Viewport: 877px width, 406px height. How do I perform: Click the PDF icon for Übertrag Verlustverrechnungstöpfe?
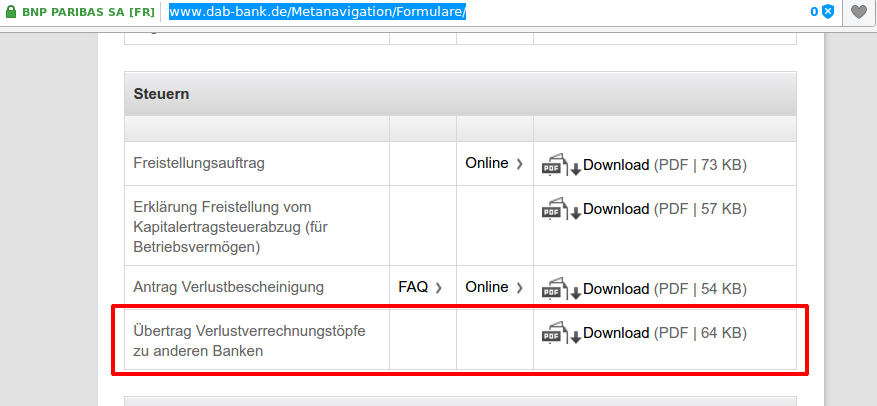pos(559,333)
